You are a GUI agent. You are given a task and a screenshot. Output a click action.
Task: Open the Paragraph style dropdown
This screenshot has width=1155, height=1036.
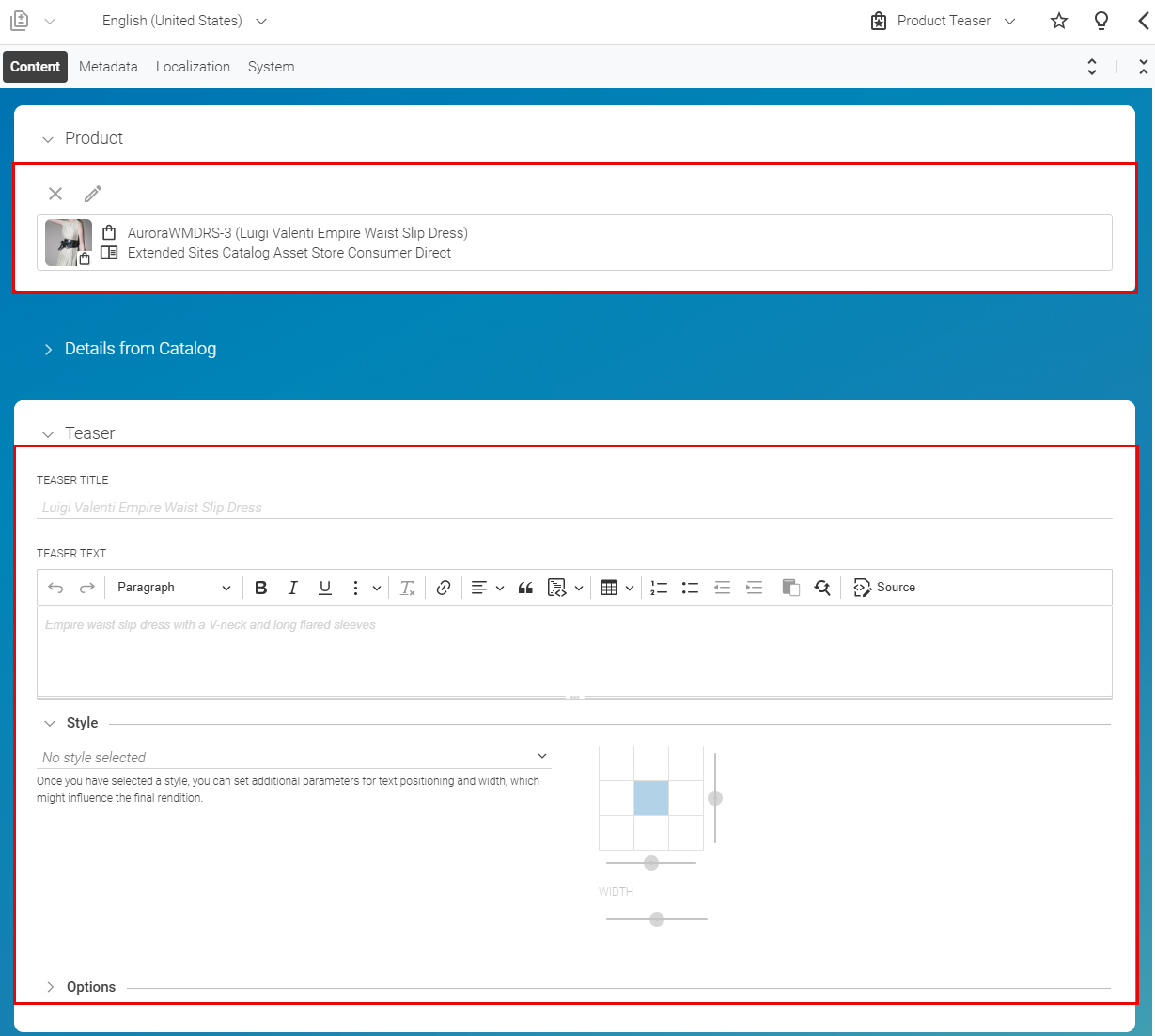coord(174,588)
